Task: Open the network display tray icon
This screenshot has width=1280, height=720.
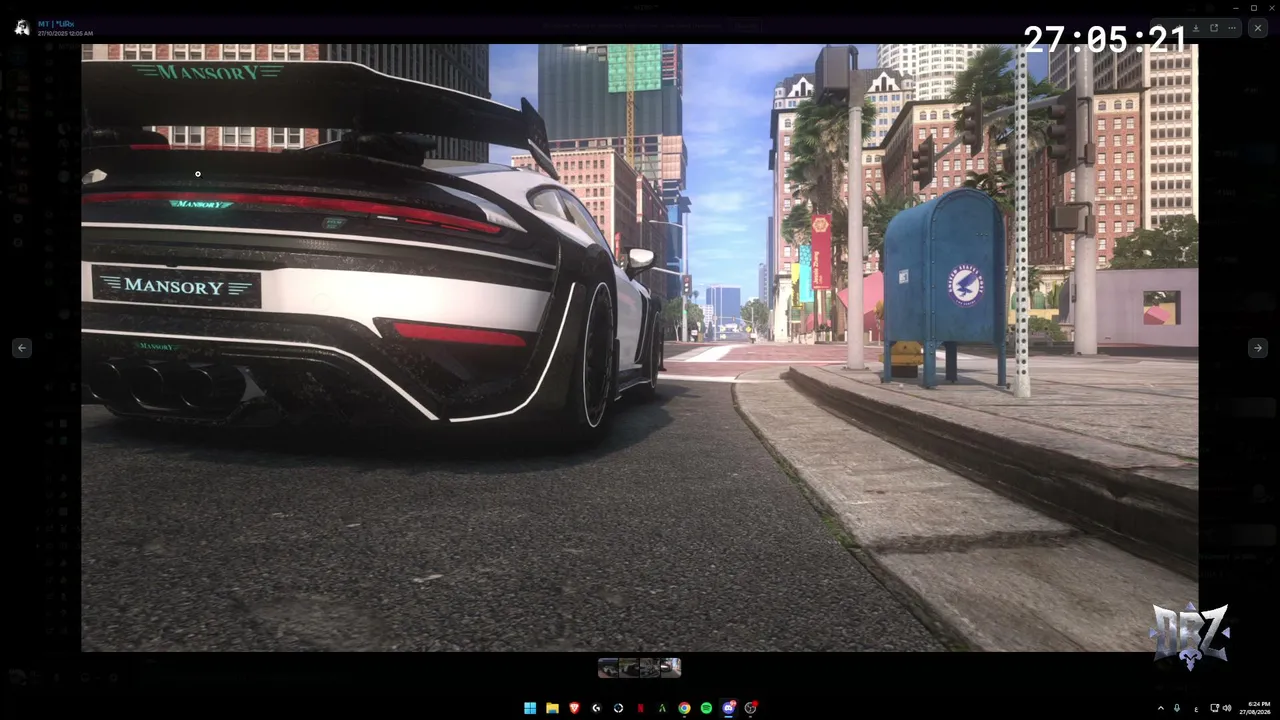Action: click(1214, 708)
